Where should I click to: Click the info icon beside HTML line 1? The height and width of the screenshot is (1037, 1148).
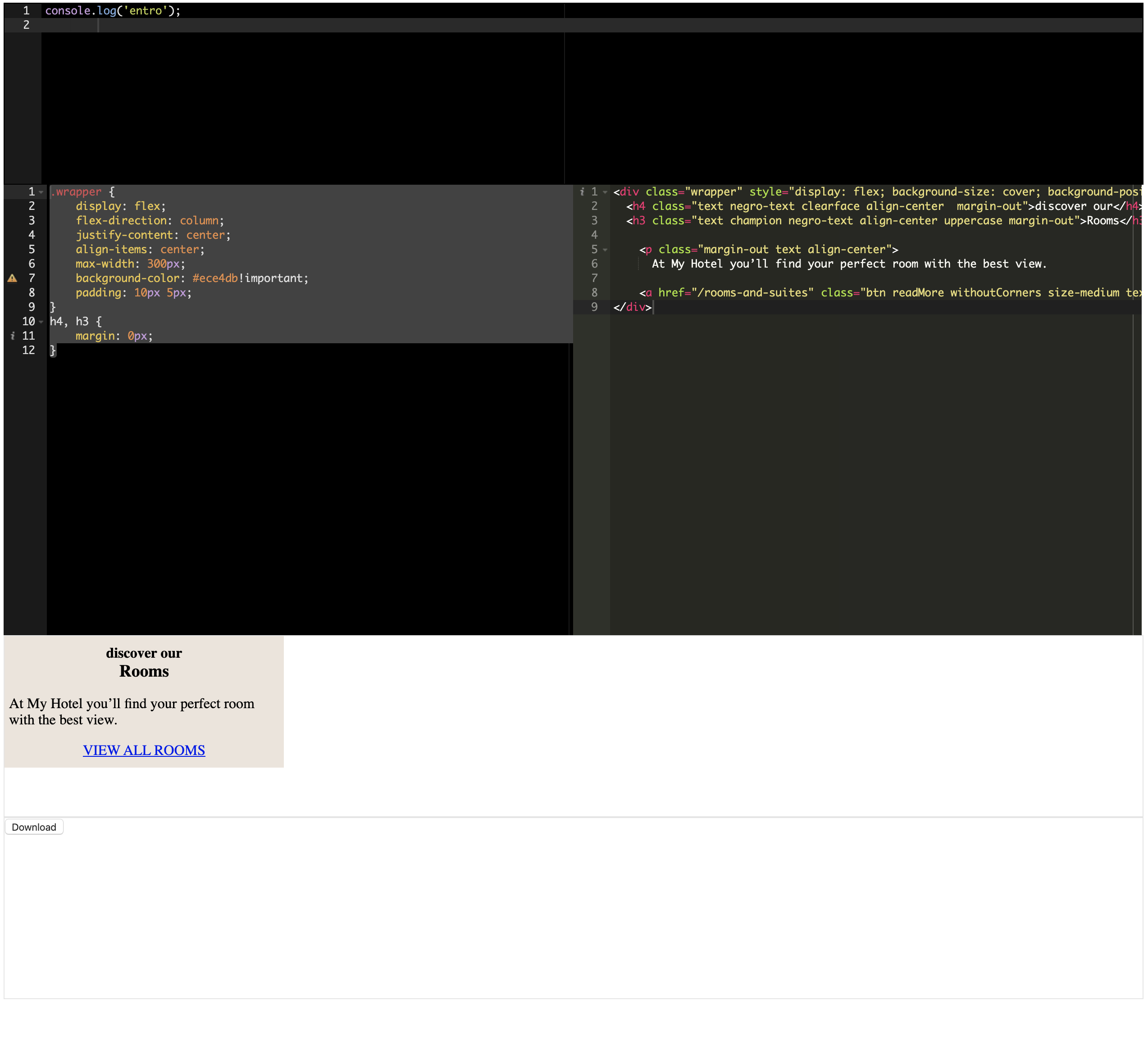click(x=581, y=192)
